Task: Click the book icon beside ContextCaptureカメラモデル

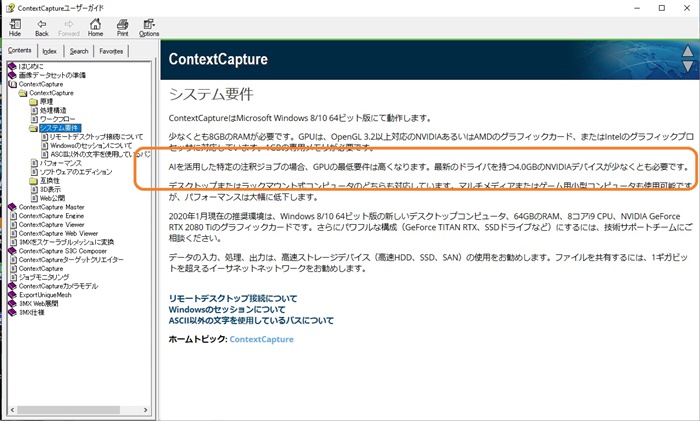Action: pyautogui.click(x=12, y=286)
